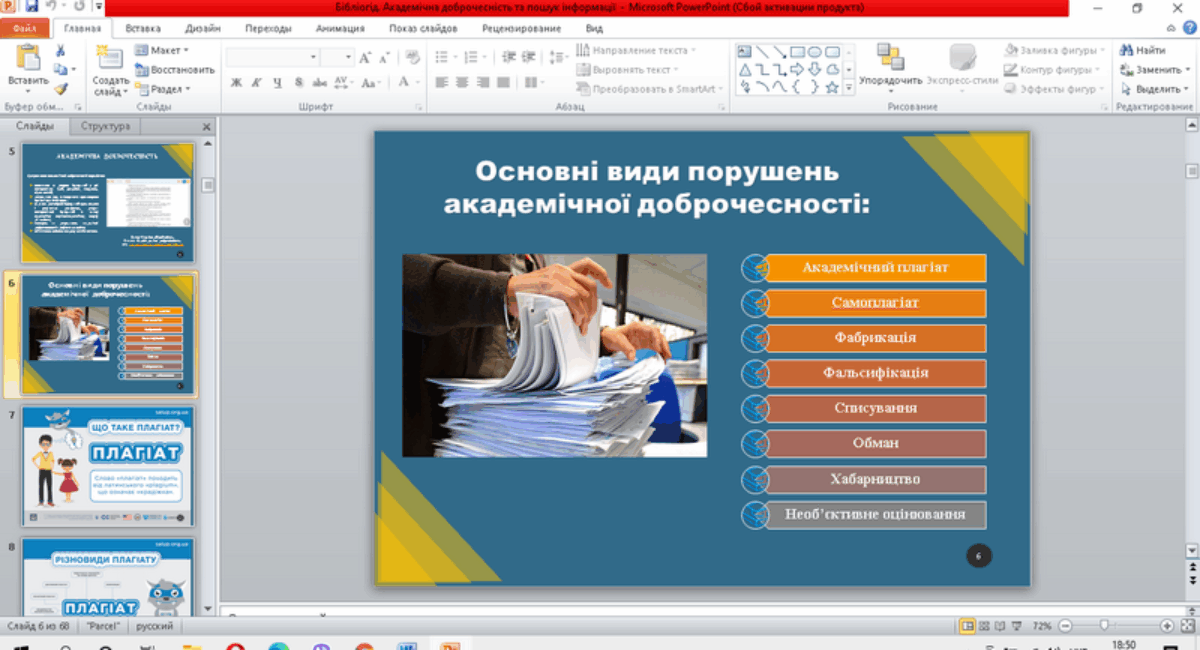The height and width of the screenshot is (650, 1200).
Task: Toggle strikethrough abc formatting
Action: click(x=319, y=83)
